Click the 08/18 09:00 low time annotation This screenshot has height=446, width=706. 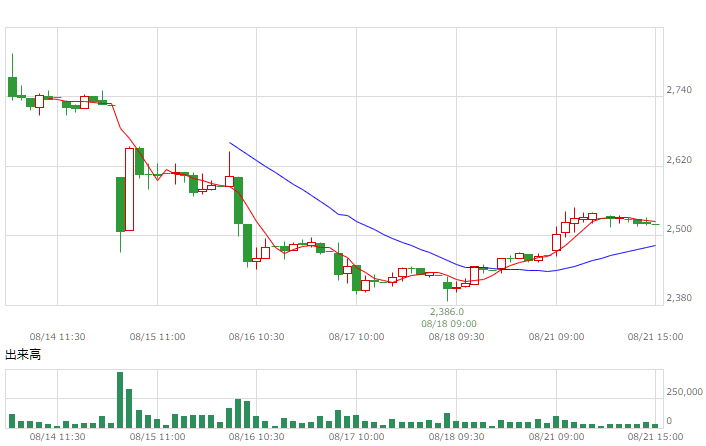pos(448,324)
